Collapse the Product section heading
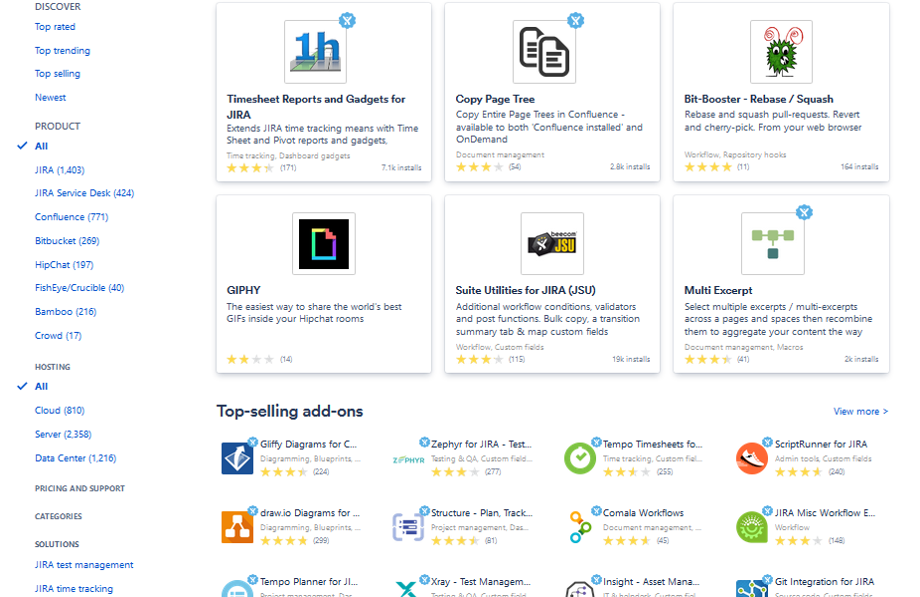 pyautogui.click(x=58, y=126)
